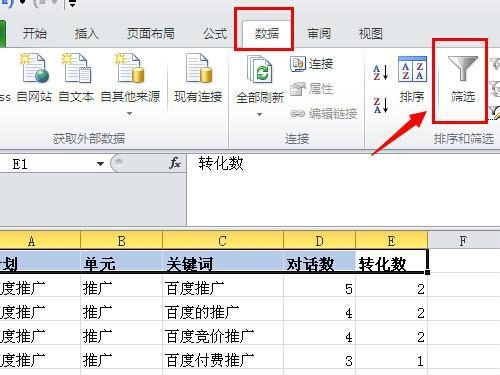Click the Name Box showing E1
The width and height of the screenshot is (500, 375).
pyautogui.click(x=47, y=164)
